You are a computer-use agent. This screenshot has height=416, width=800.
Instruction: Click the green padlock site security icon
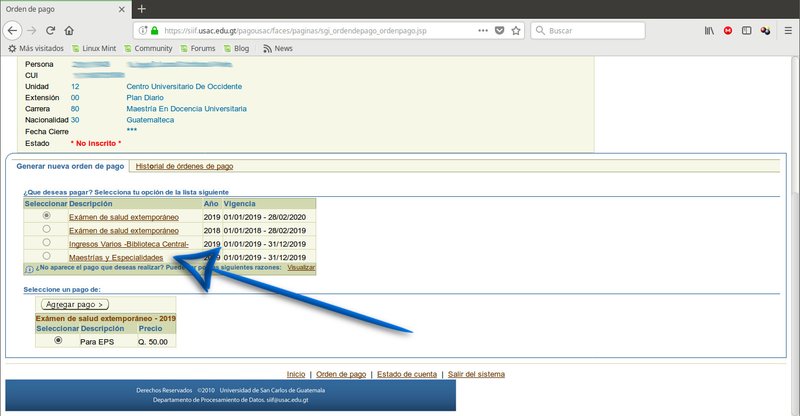tap(153, 31)
